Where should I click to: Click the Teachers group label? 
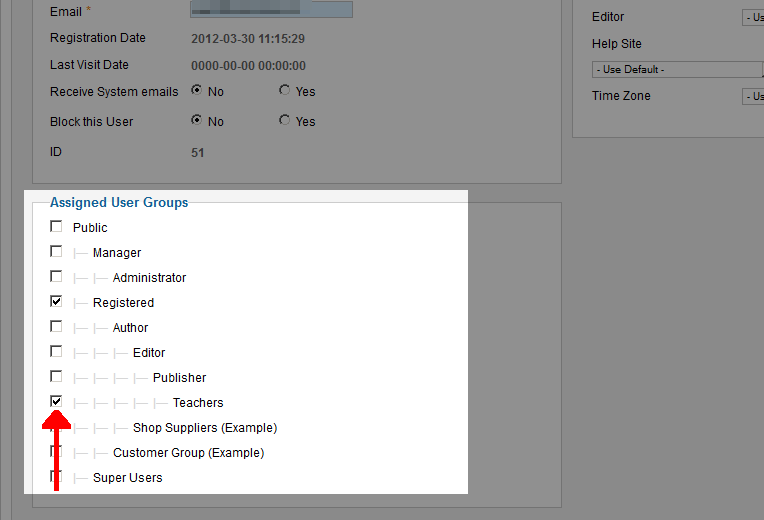pos(198,403)
